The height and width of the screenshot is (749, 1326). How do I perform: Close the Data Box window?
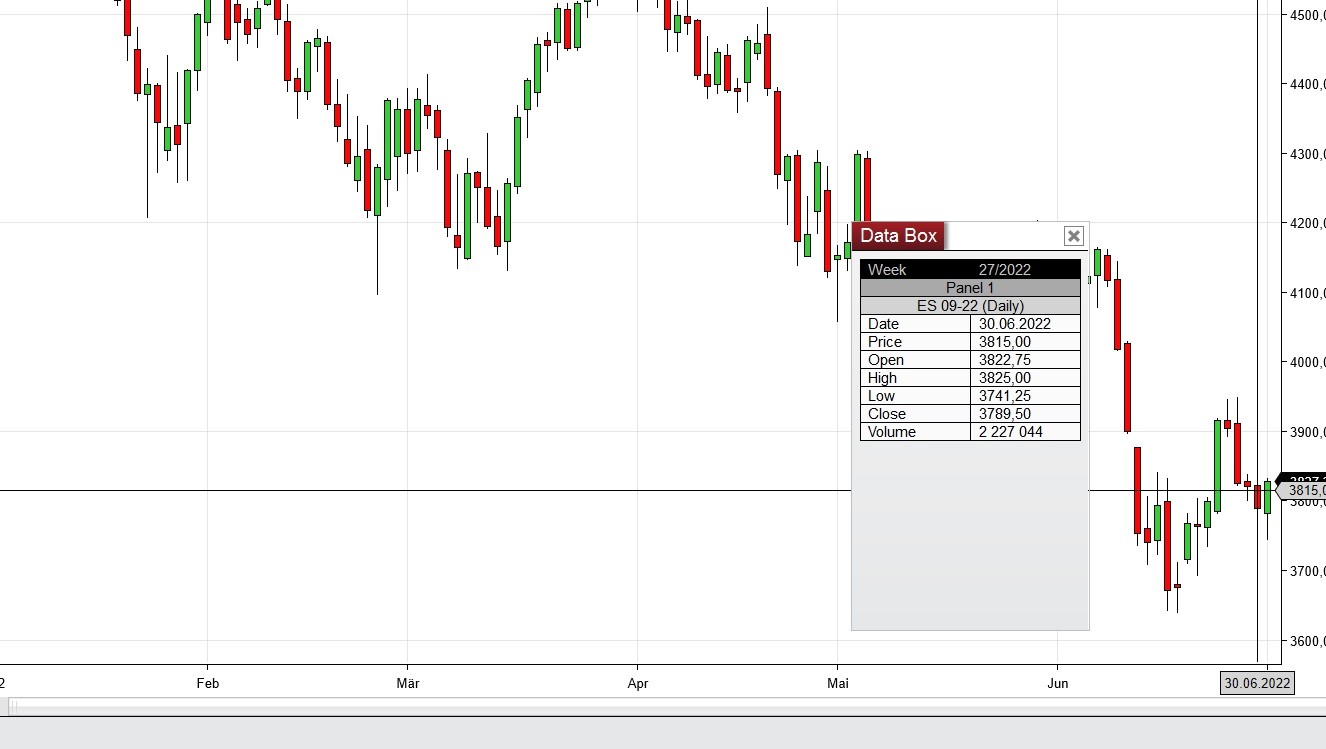tap(1073, 236)
